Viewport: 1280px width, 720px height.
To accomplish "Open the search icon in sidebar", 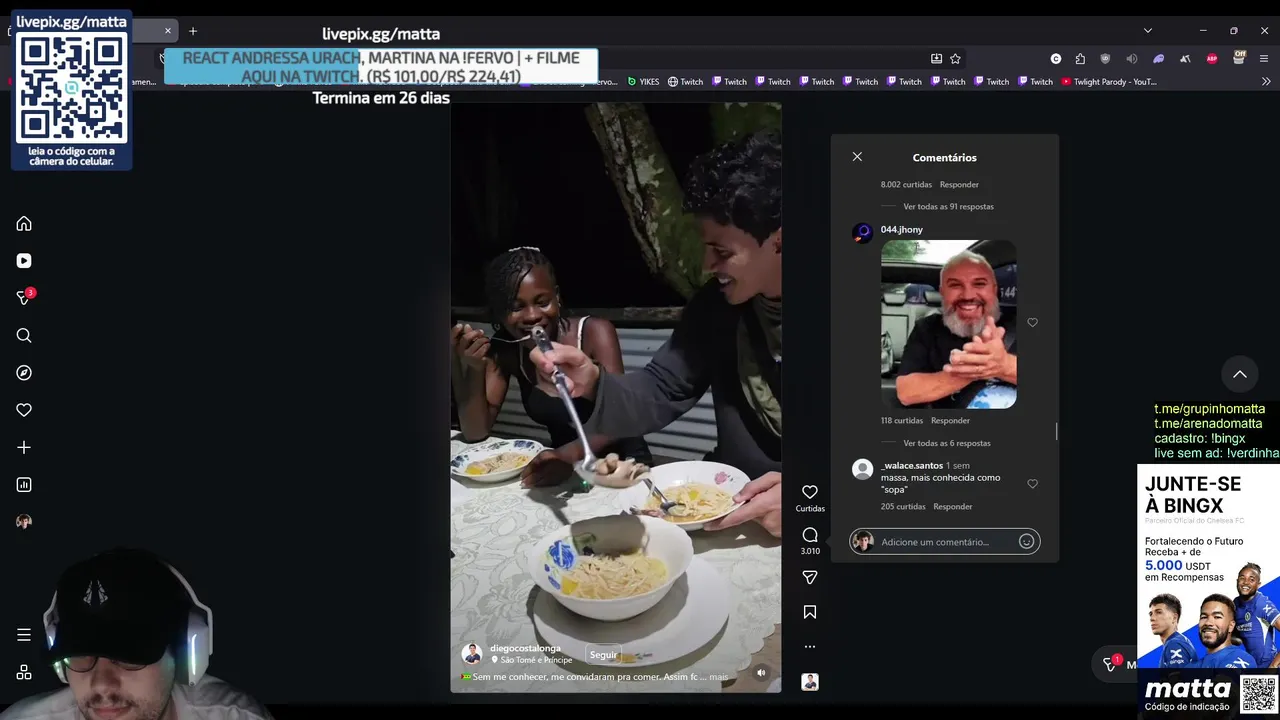I will [x=24, y=336].
